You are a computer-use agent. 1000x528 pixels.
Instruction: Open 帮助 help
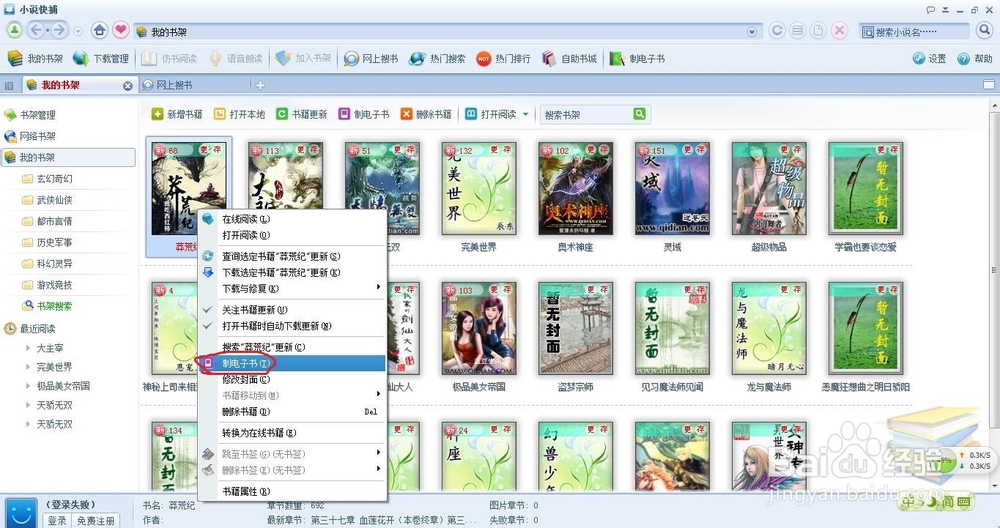975,59
